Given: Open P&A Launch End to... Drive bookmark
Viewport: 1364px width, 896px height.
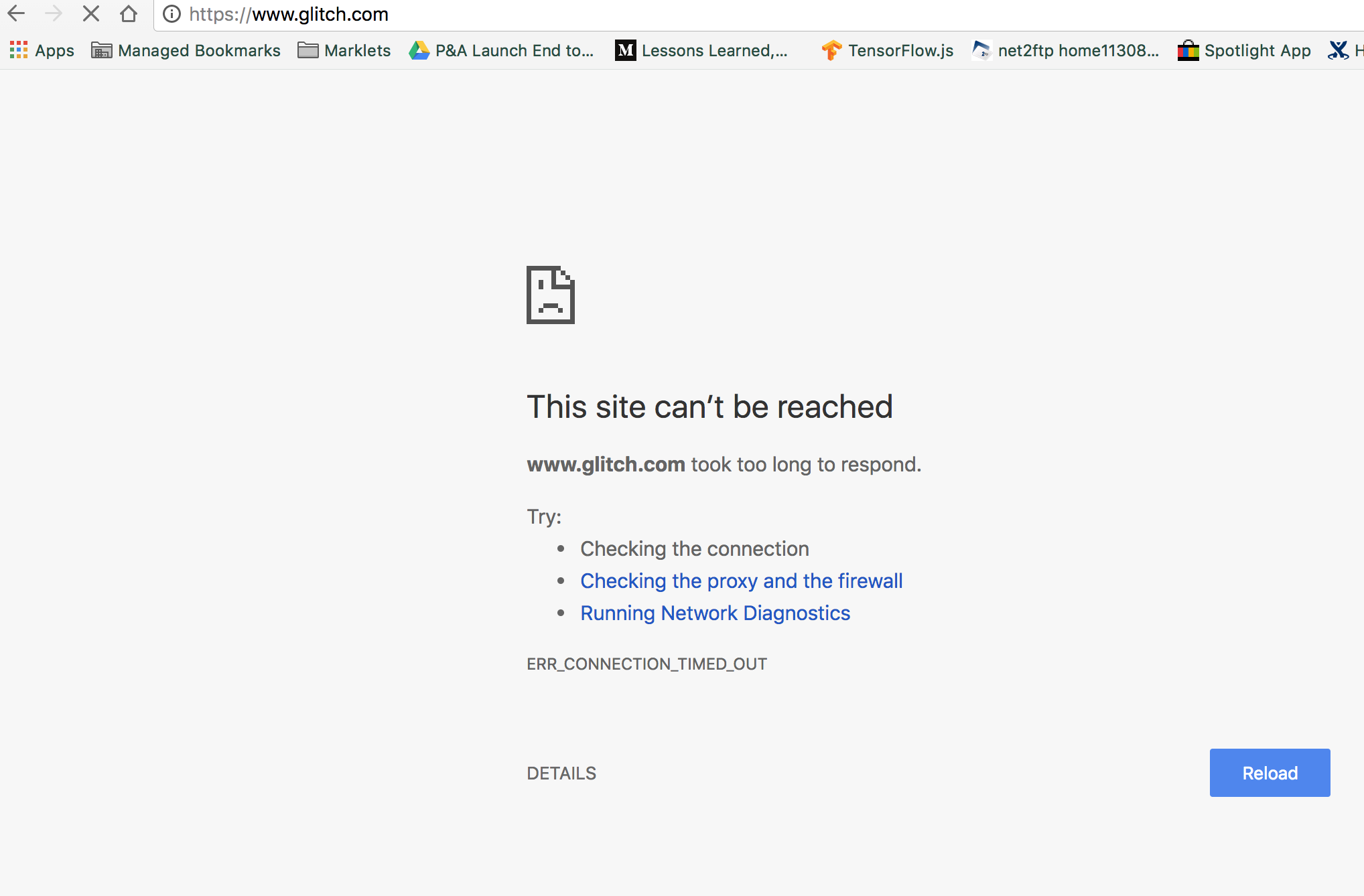Looking at the screenshot, I should (502, 50).
